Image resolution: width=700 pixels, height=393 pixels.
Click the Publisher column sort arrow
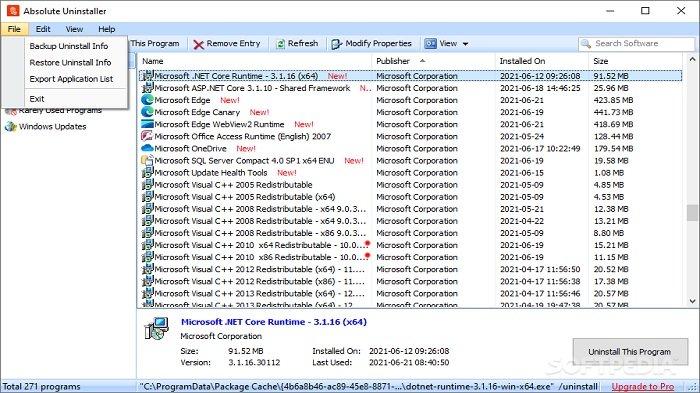tap(422, 61)
